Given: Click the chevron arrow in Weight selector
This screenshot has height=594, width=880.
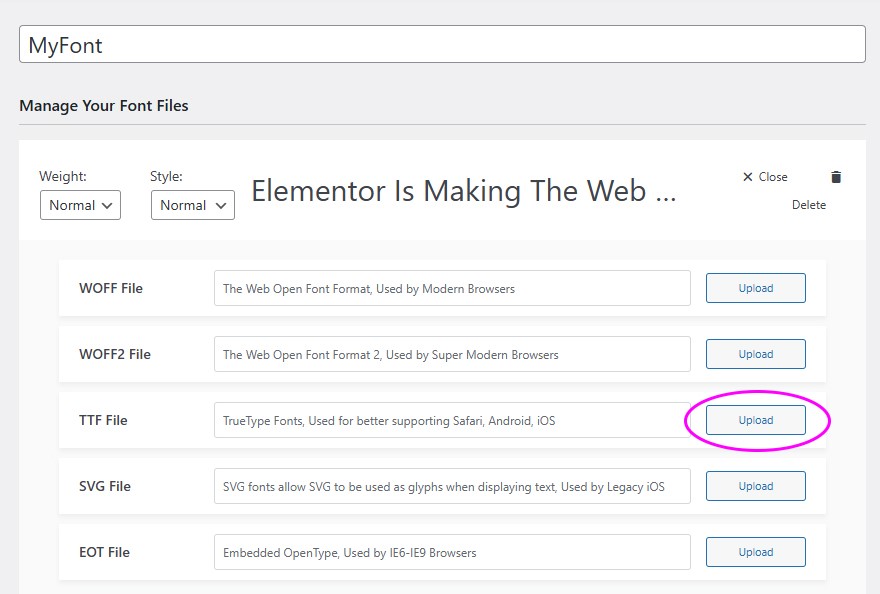Looking at the screenshot, I should coord(107,205).
